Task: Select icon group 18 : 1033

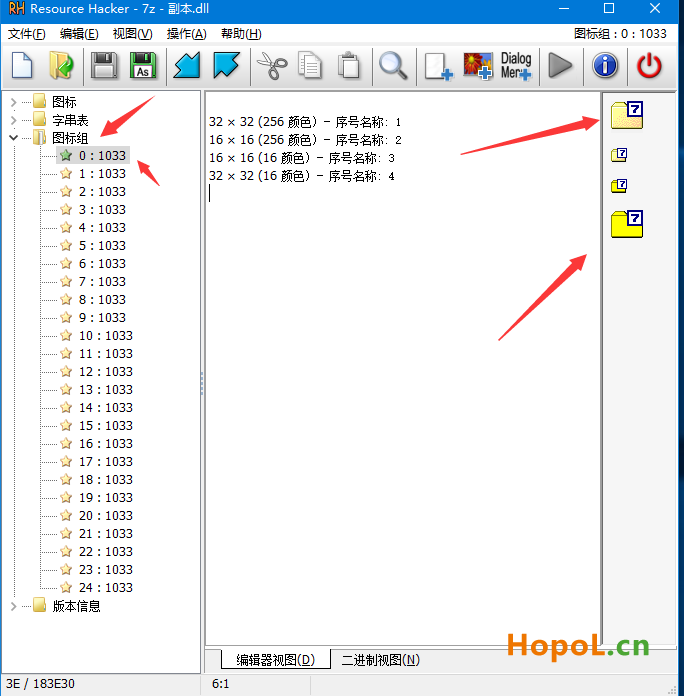Action: [x=106, y=479]
